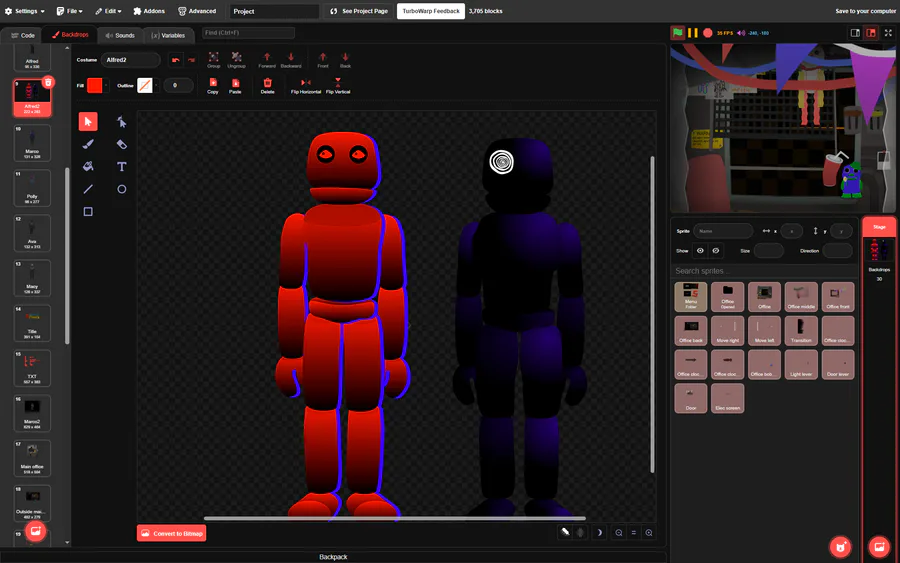Screen dimensions: 900x563
Task: Move selection Forward one layer
Action: click(x=267, y=60)
